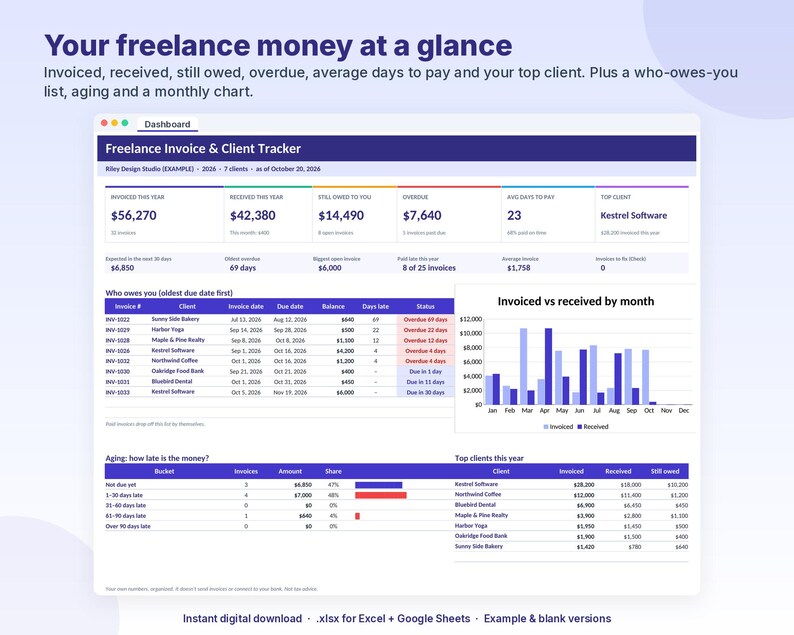Click Sunny Side Bakery in who owes list

click(175, 319)
